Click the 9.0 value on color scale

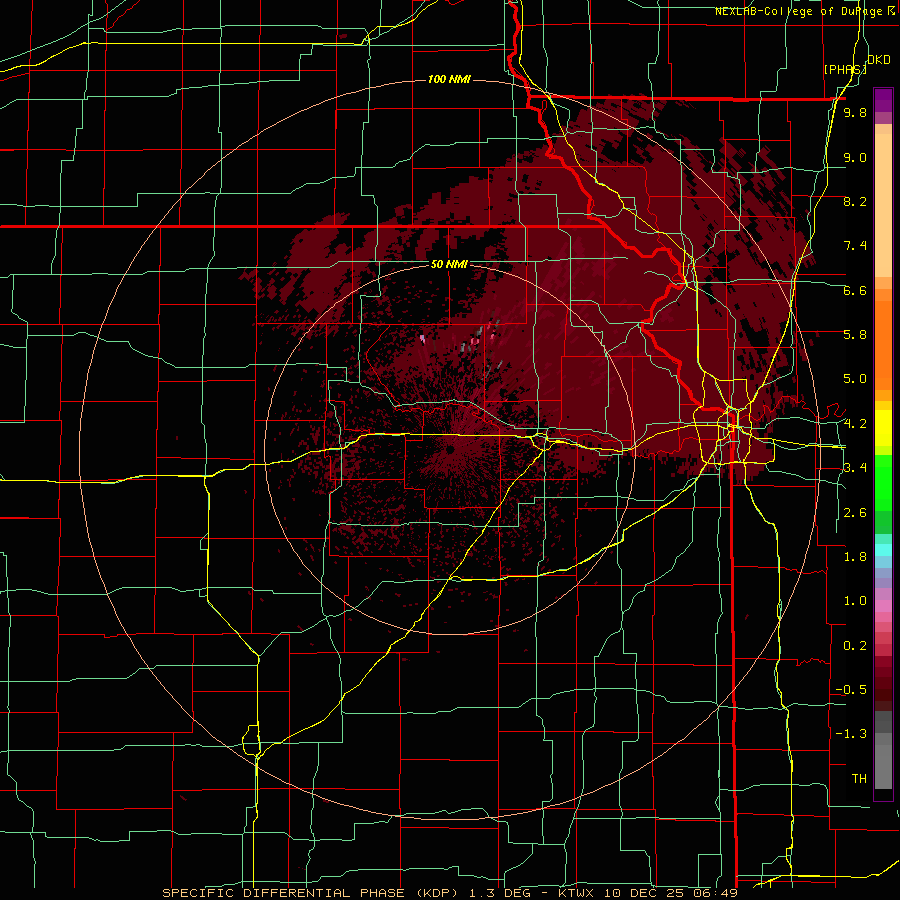point(855,157)
